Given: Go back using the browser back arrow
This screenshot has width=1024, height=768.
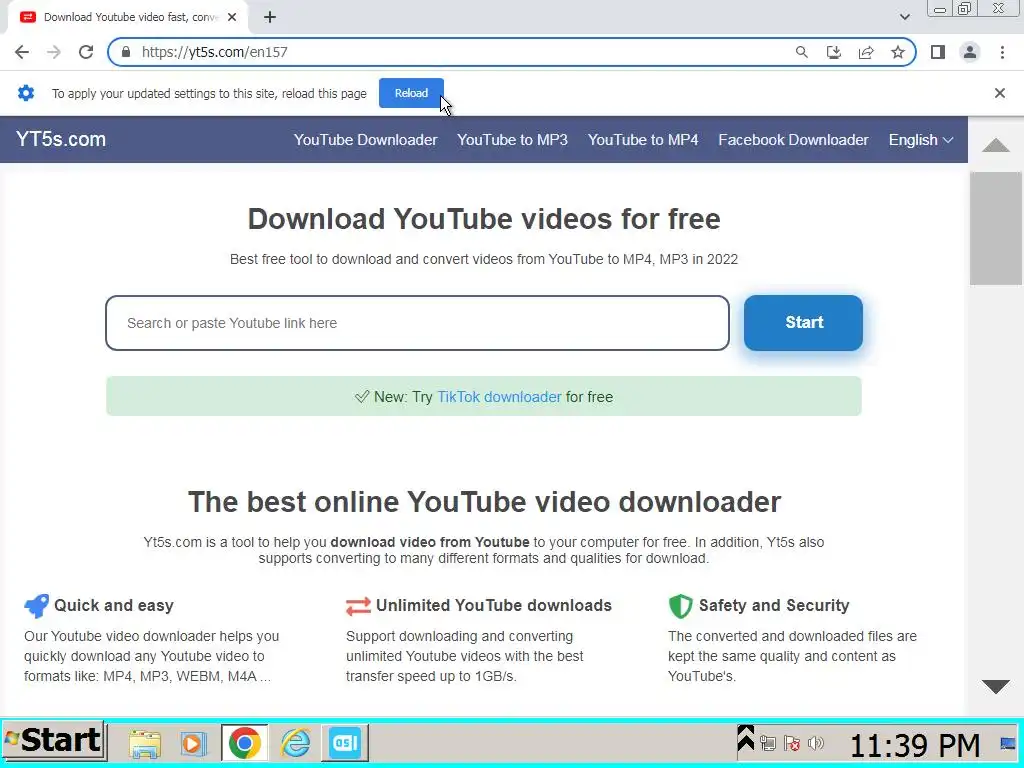Looking at the screenshot, I should tap(22, 52).
